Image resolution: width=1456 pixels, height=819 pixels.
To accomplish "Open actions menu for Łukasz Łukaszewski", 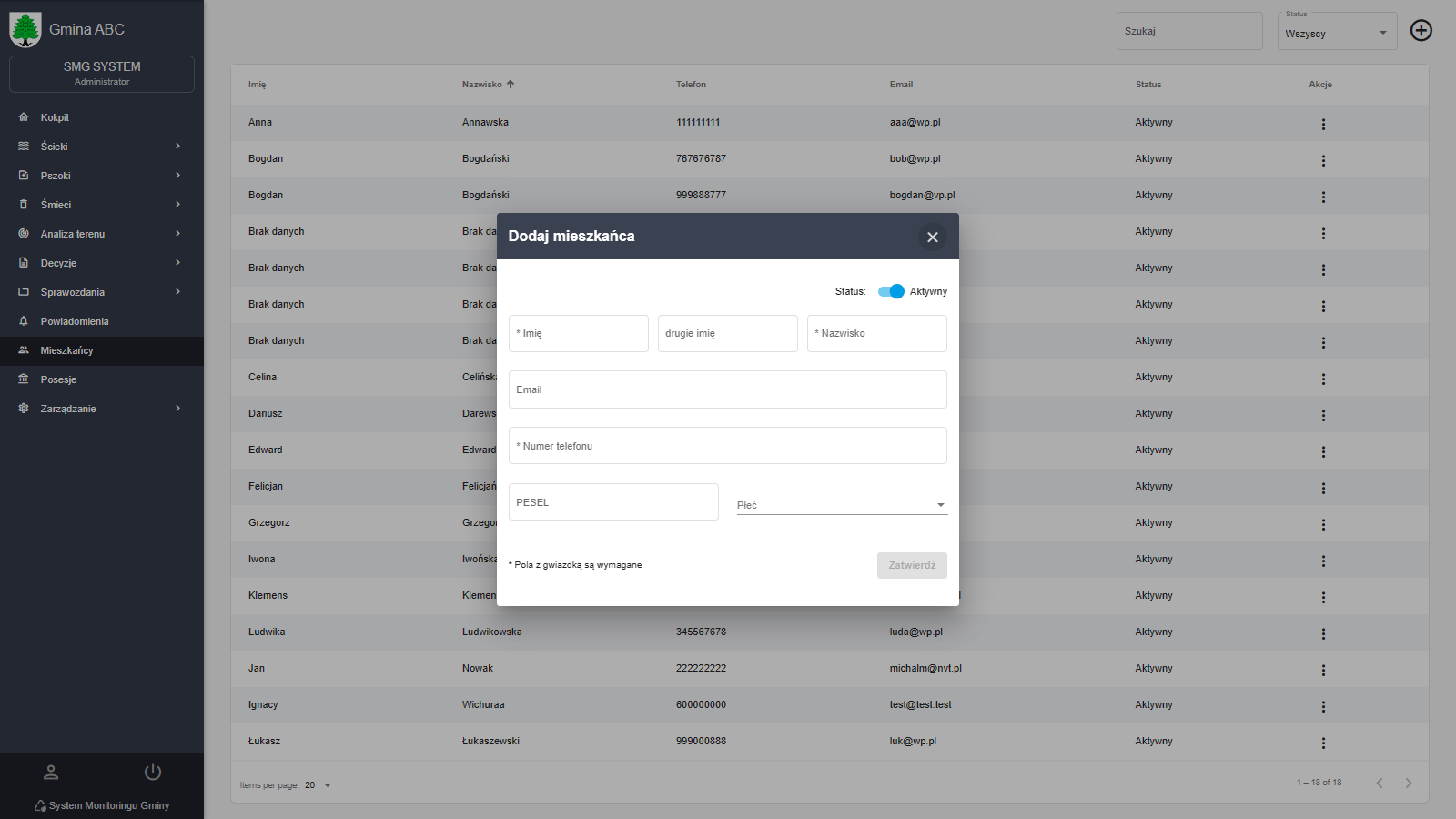I will click(1322, 743).
